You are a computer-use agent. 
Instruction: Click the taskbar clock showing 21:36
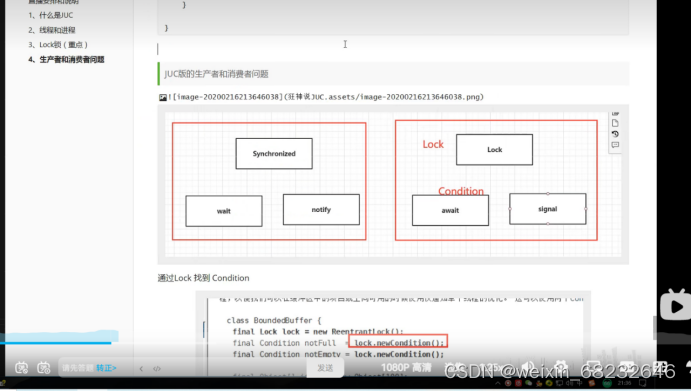624,383
